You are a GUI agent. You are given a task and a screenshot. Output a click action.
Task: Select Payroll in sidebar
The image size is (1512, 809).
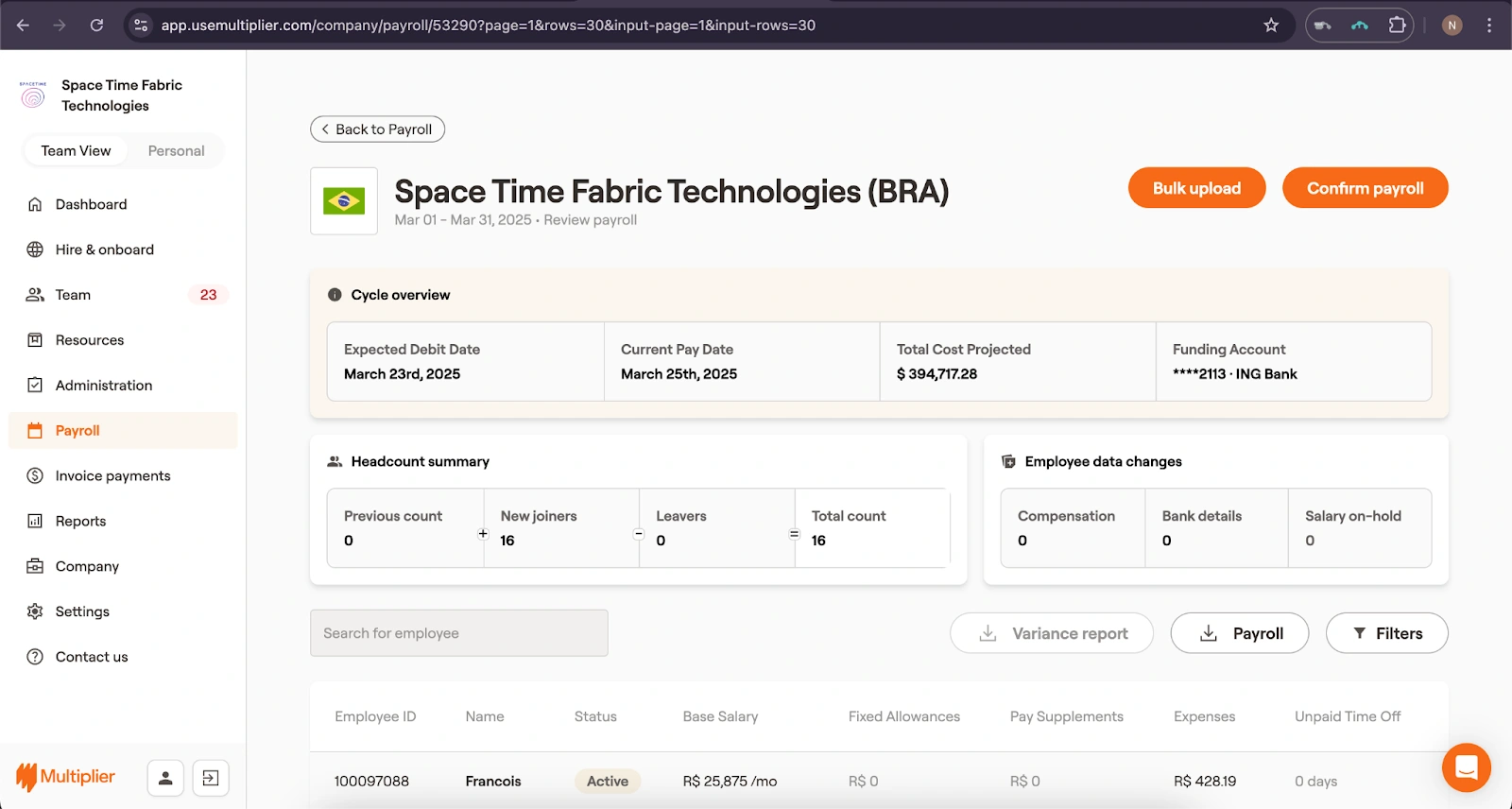(123, 431)
